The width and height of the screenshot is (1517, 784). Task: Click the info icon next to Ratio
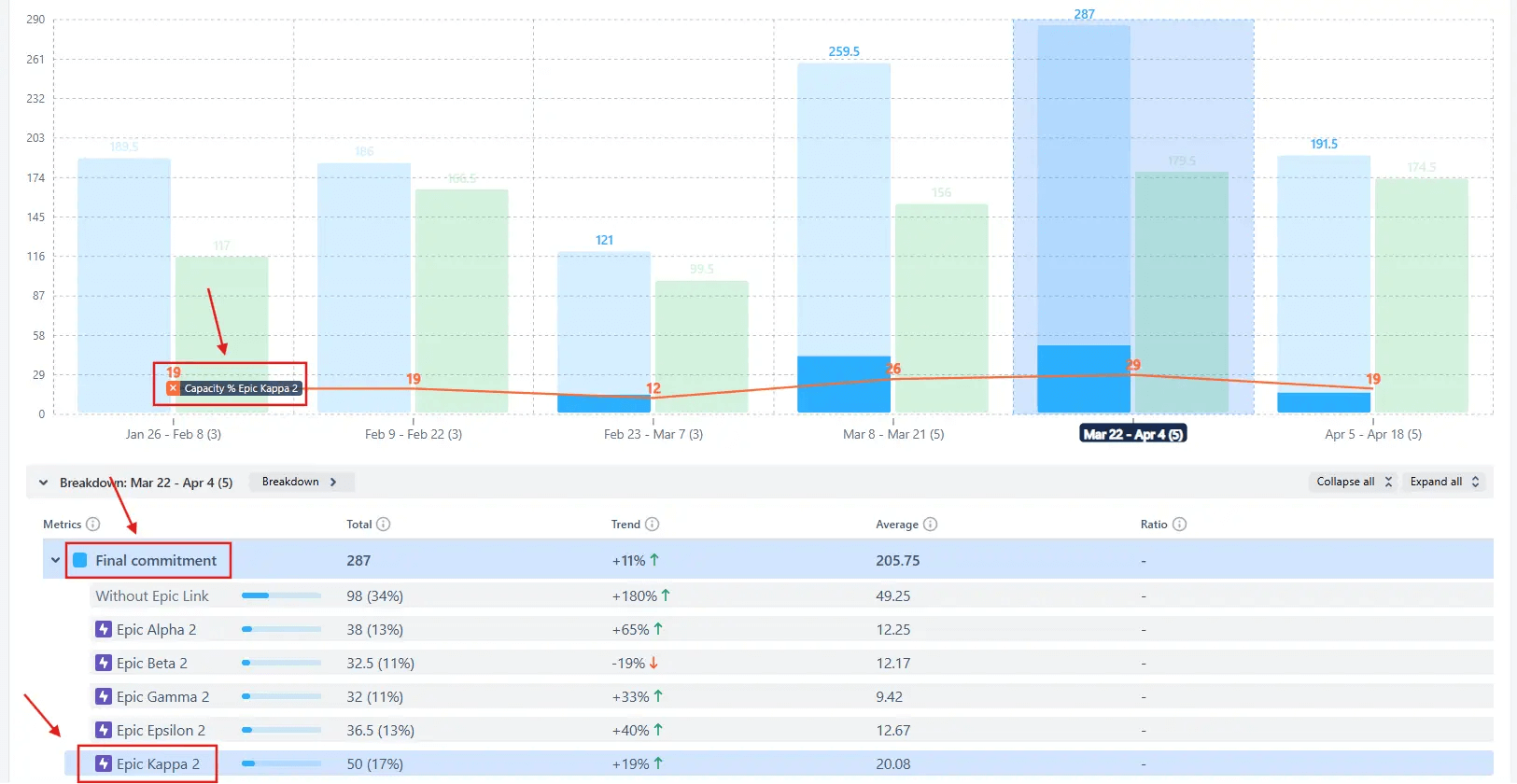pyautogui.click(x=1180, y=525)
